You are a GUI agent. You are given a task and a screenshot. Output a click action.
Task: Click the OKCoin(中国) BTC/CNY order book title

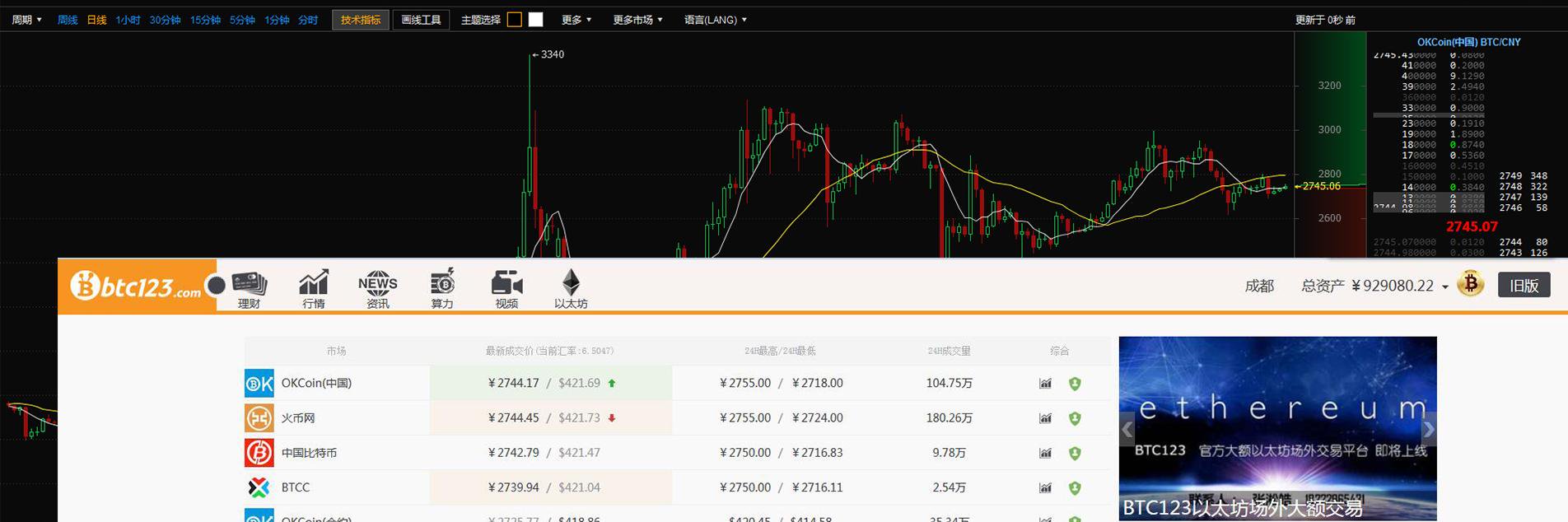1468,42
